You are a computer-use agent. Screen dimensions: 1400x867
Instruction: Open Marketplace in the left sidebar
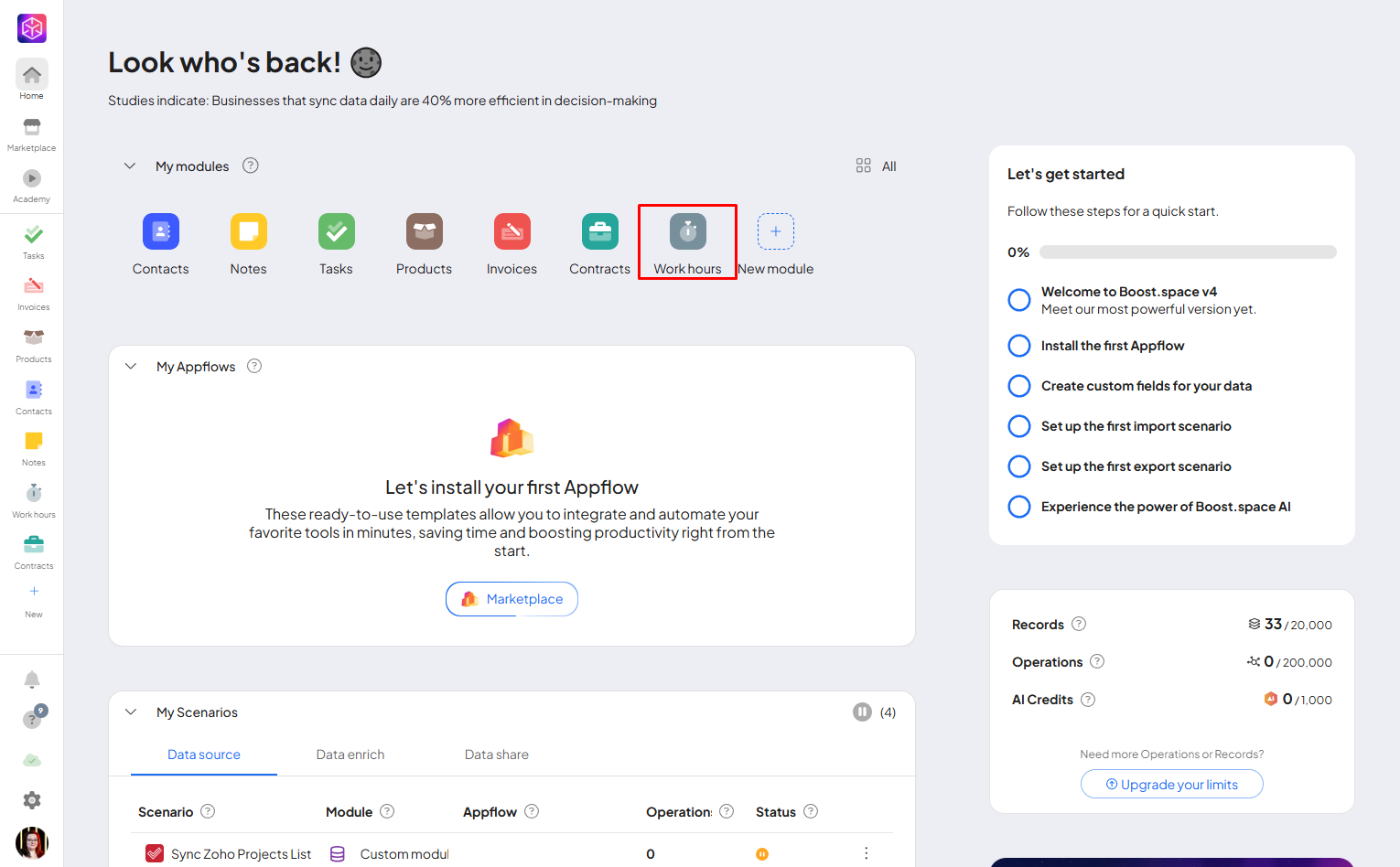click(x=32, y=133)
